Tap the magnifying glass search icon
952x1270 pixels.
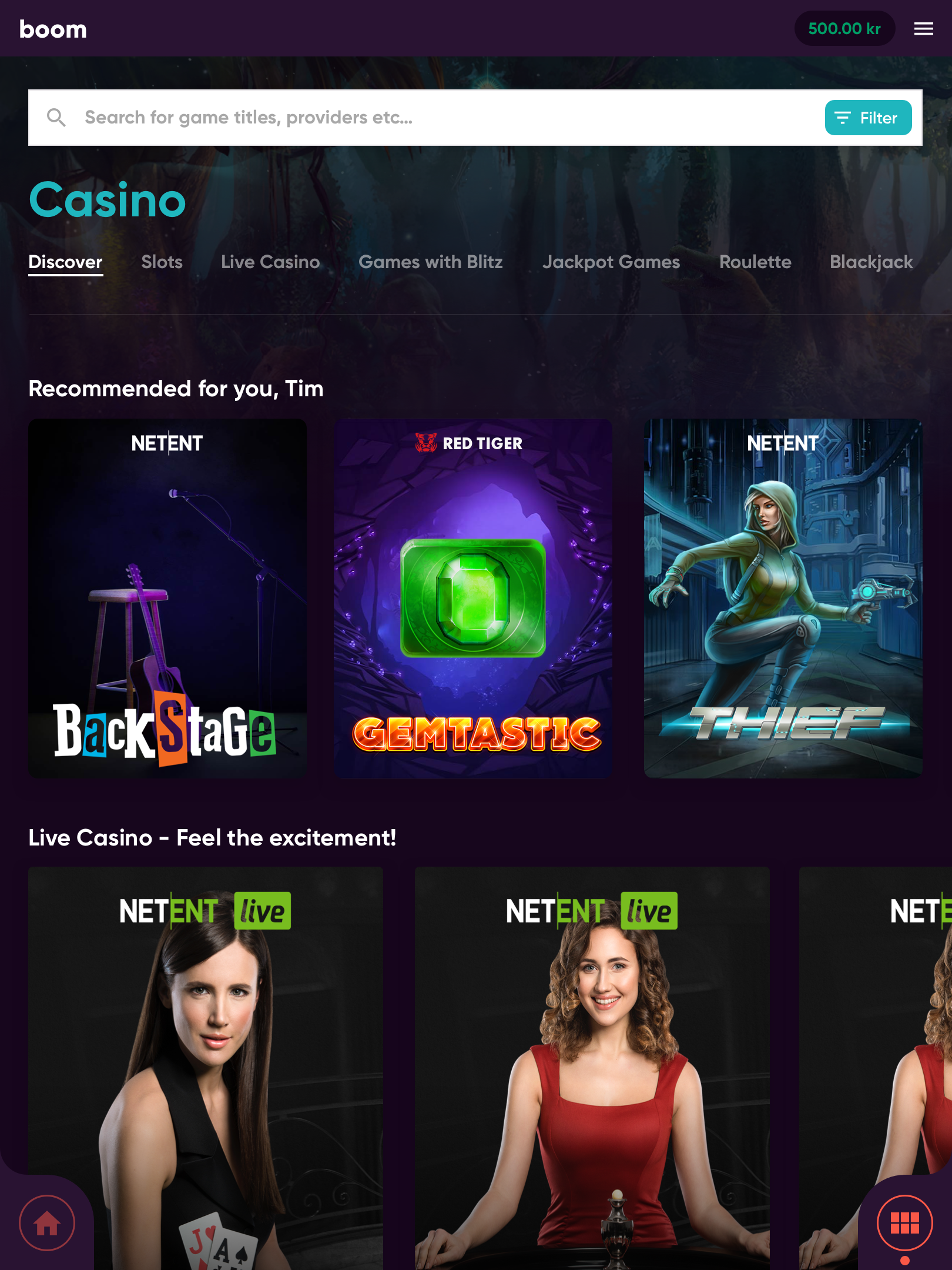(56, 118)
